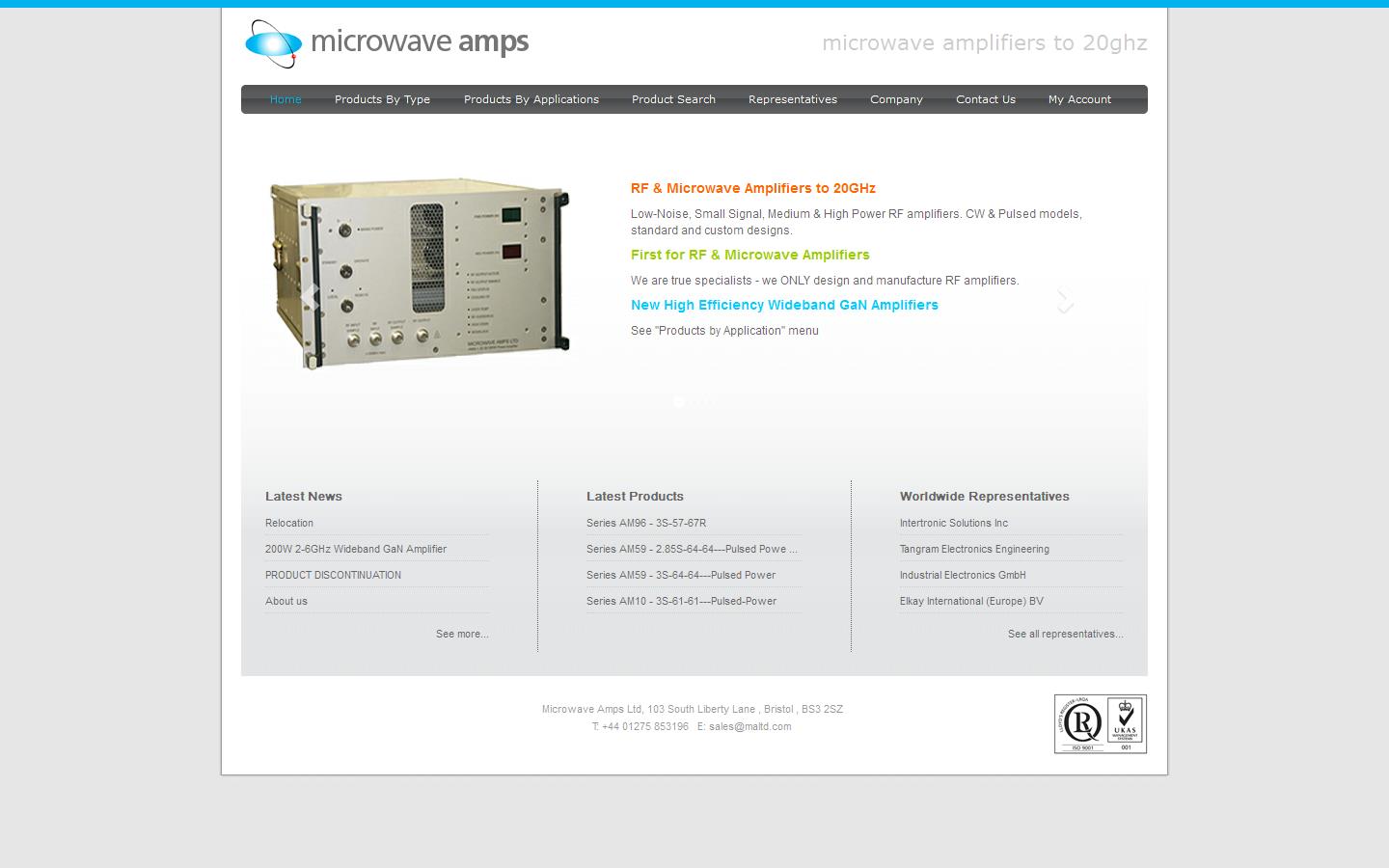Open the Products By Applications menu
The width and height of the screenshot is (1389, 868).
(x=531, y=99)
